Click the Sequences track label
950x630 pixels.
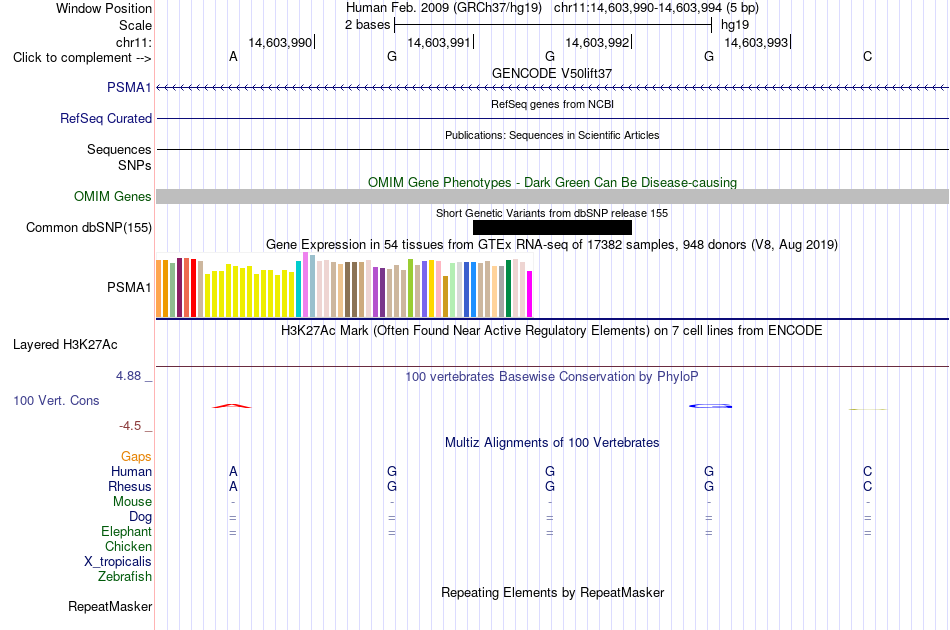(x=119, y=149)
